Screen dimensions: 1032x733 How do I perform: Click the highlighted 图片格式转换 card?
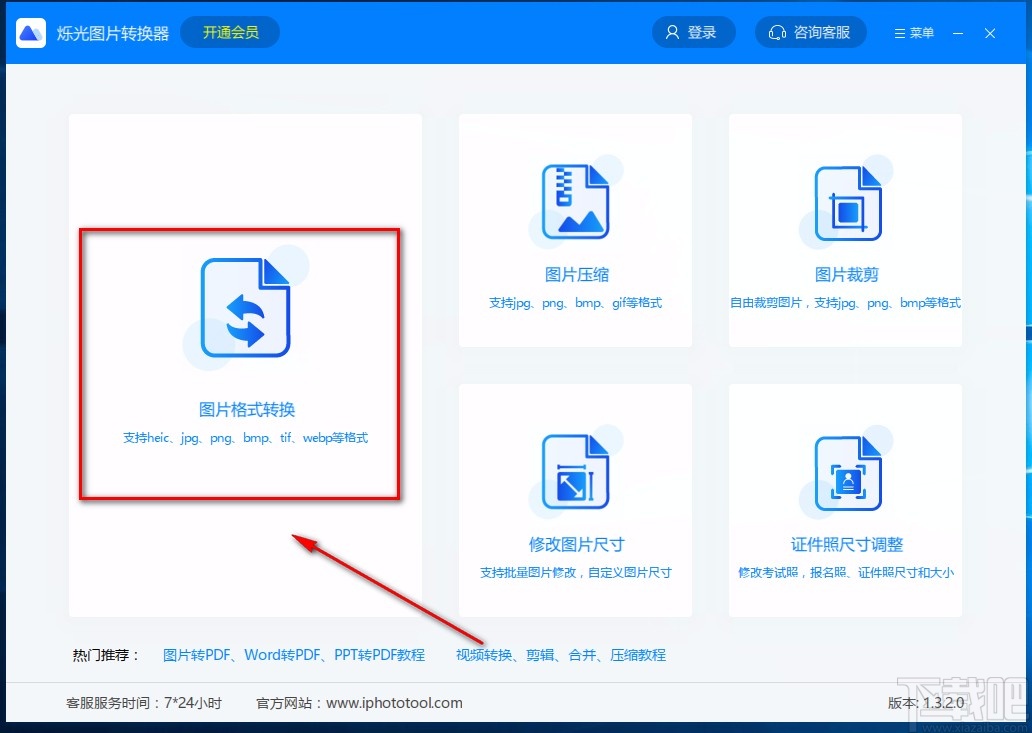[x=240, y=365]
